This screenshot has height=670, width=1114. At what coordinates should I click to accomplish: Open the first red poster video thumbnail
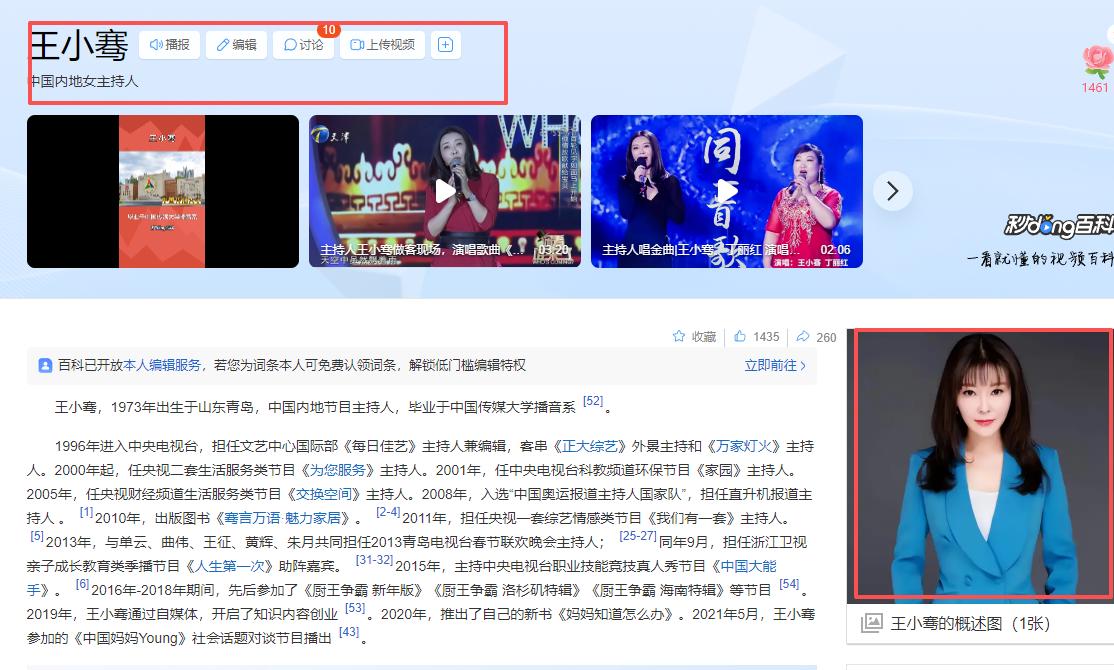click(162, 191)
